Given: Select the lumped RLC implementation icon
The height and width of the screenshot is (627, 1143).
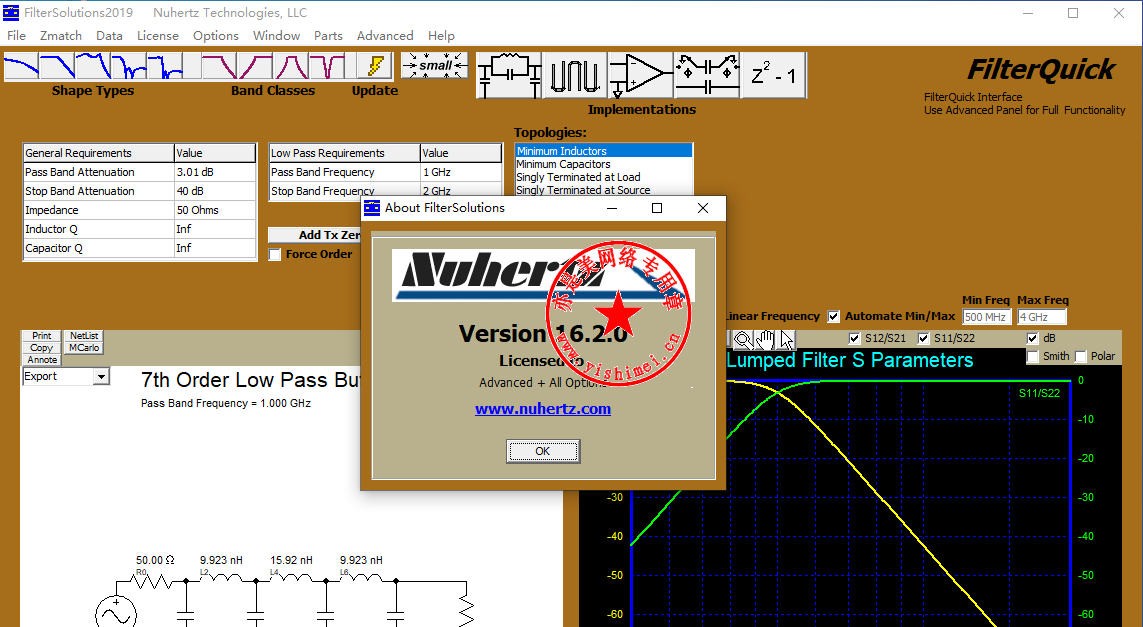Looking at the screenshot, I should coord(509,75).
